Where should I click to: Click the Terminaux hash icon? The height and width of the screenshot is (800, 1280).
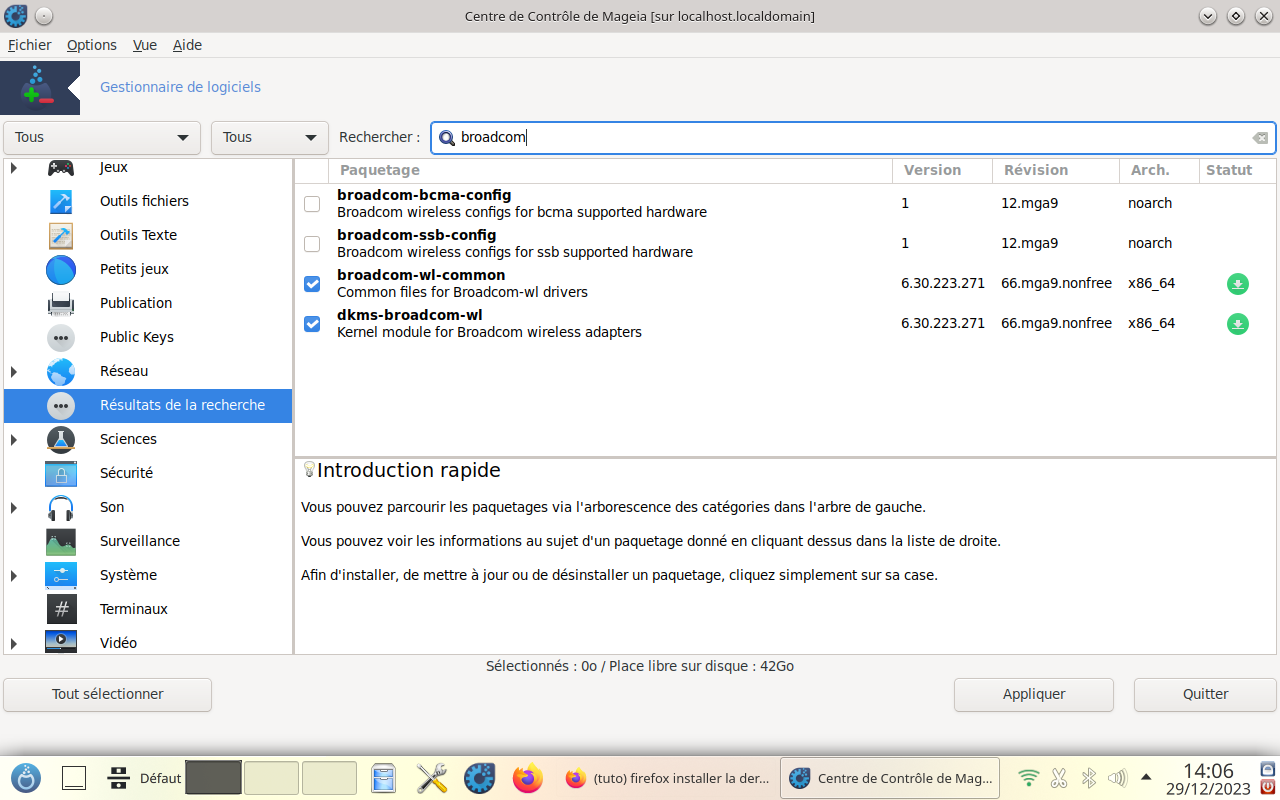61,609
